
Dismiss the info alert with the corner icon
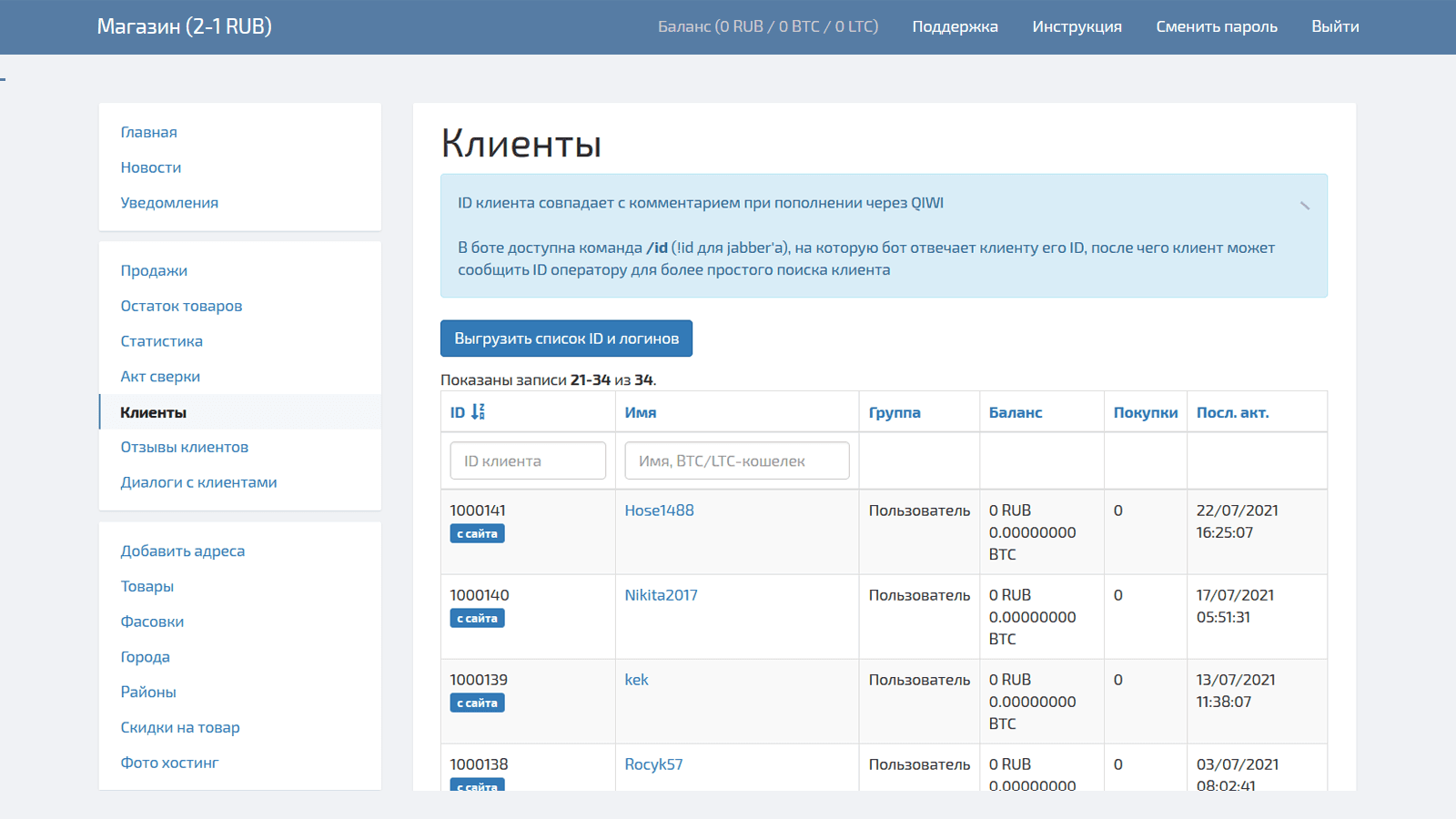coord(1304,206)
